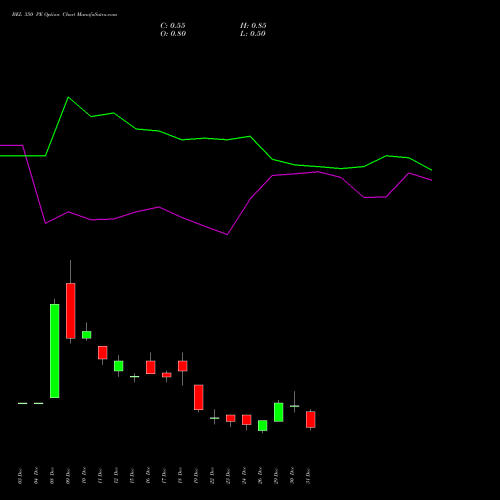The height and width of the screenshot is (500, 500).
Task: Click the doji candle on 22 Dec
Action: [215, 418]
